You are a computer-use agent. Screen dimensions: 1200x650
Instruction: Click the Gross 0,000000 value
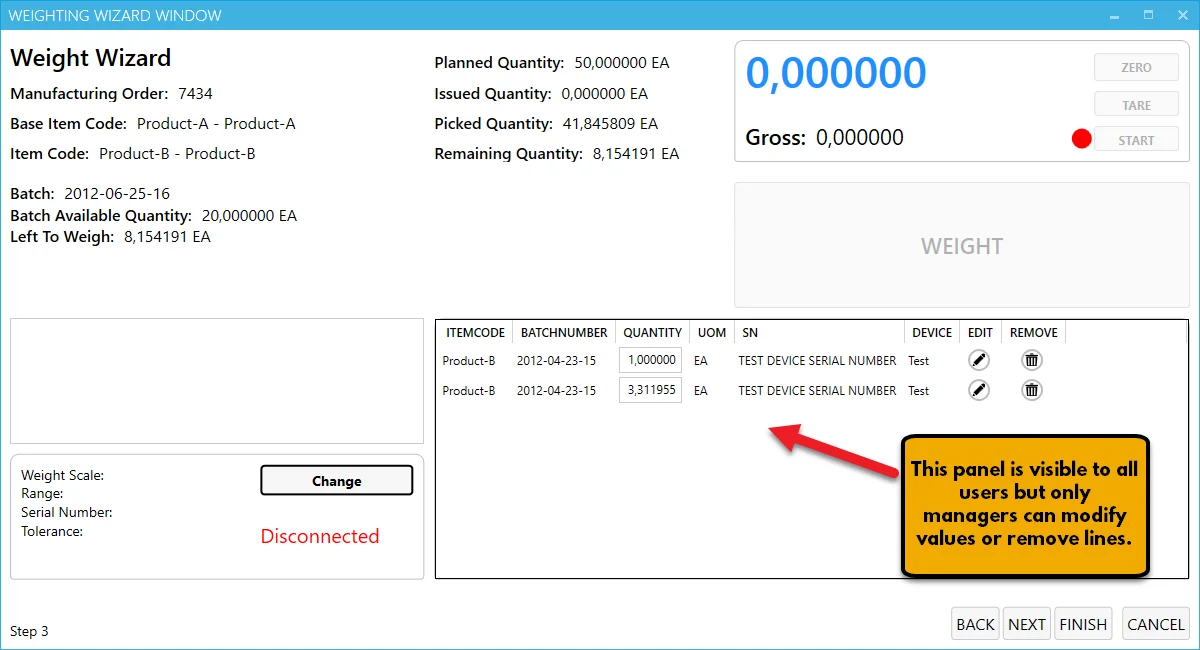(860, 138)
